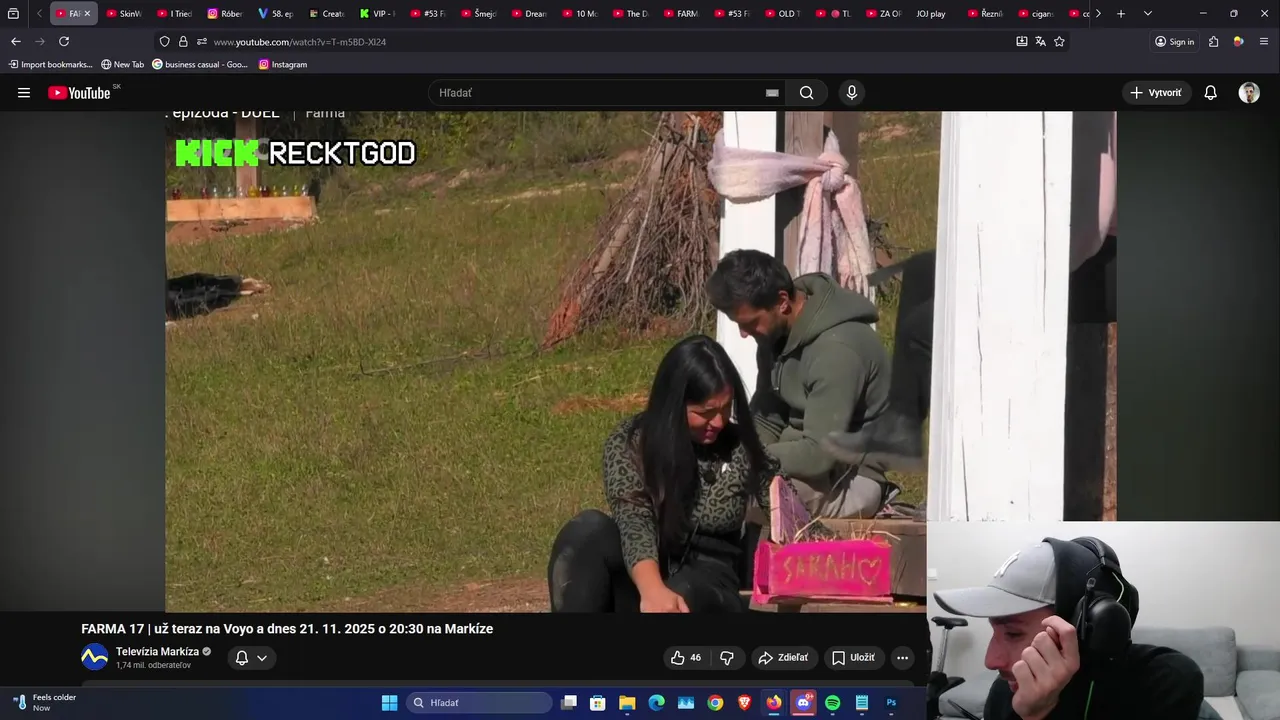Image resolution: width=1280 pixels, height=720 pixels.
Task: Open the account avatar menu
Action: point(1249,93)
